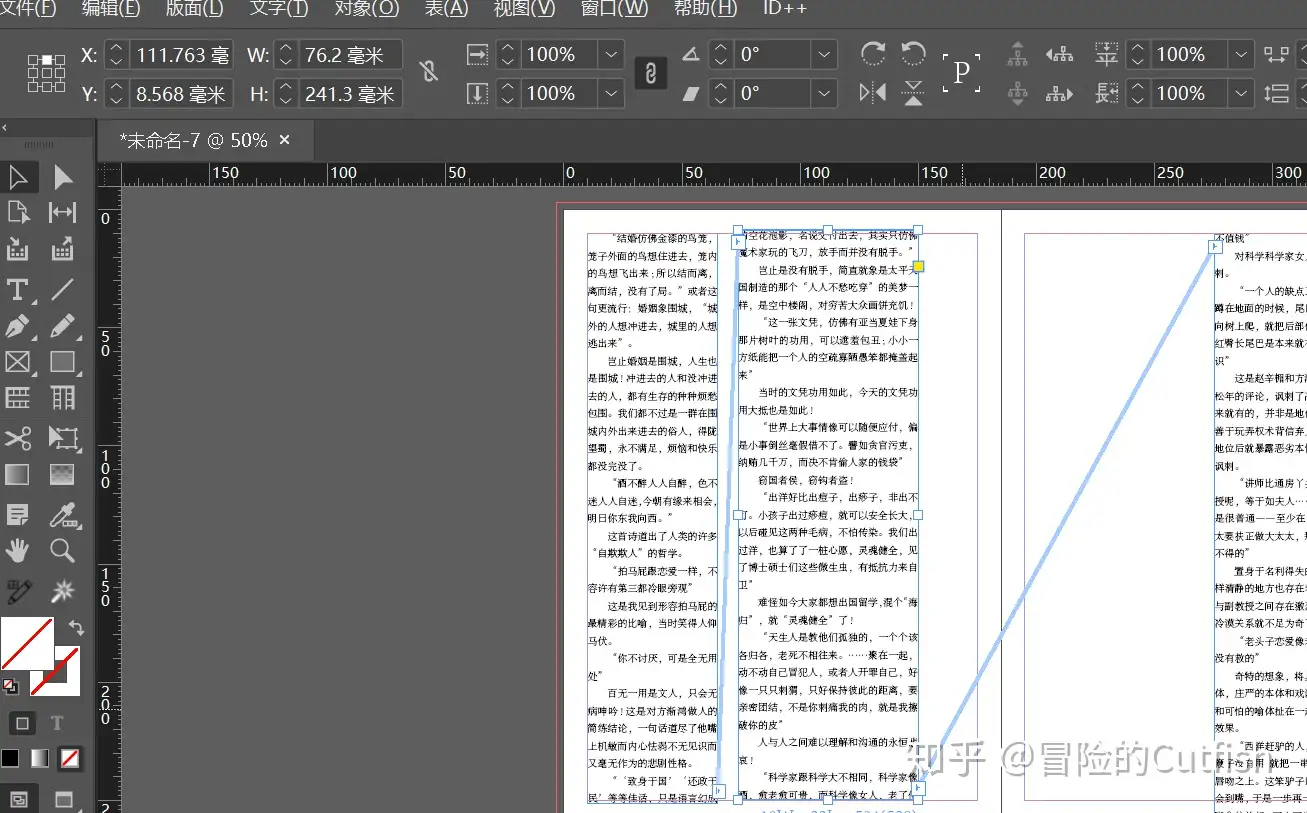
Task: Select the Free Transform tool
Action: click(x=63, y=438)
